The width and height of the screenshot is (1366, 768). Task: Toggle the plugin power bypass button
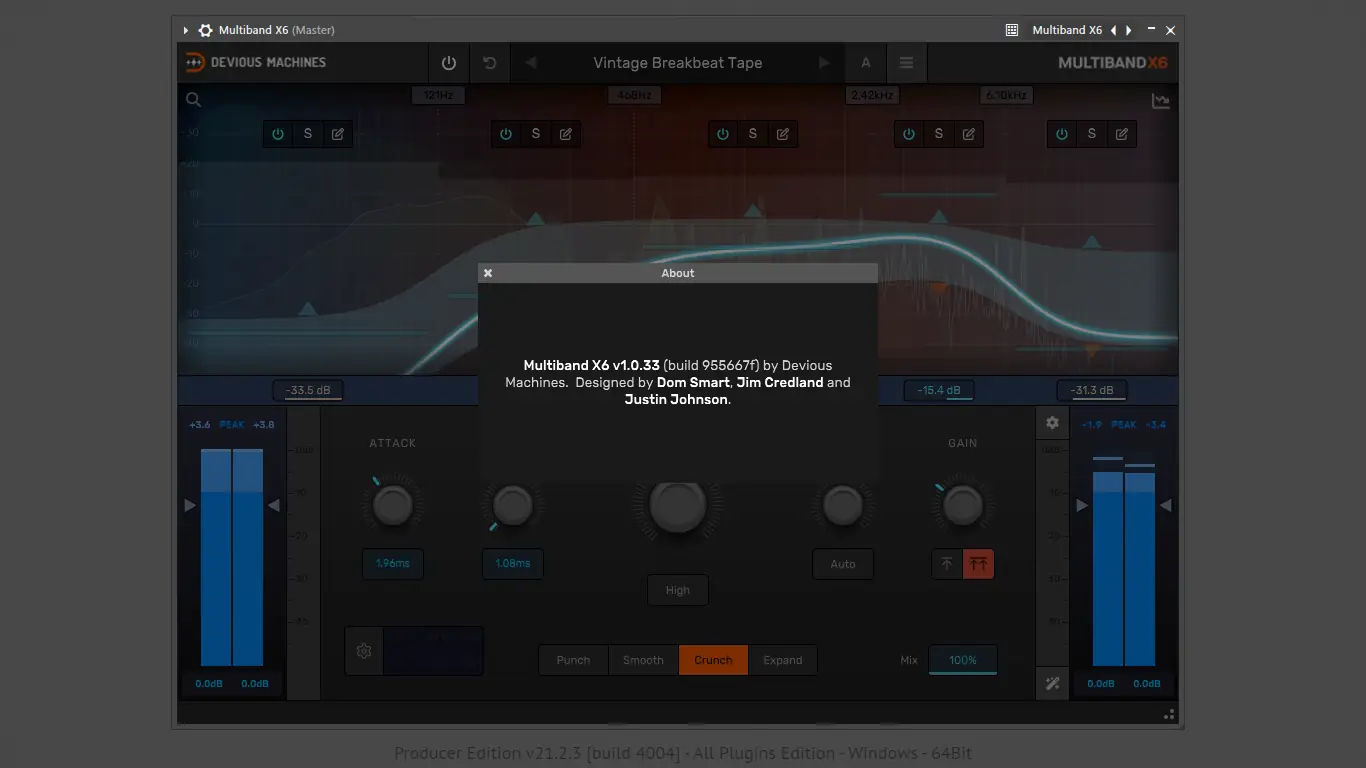pos(449,63)
